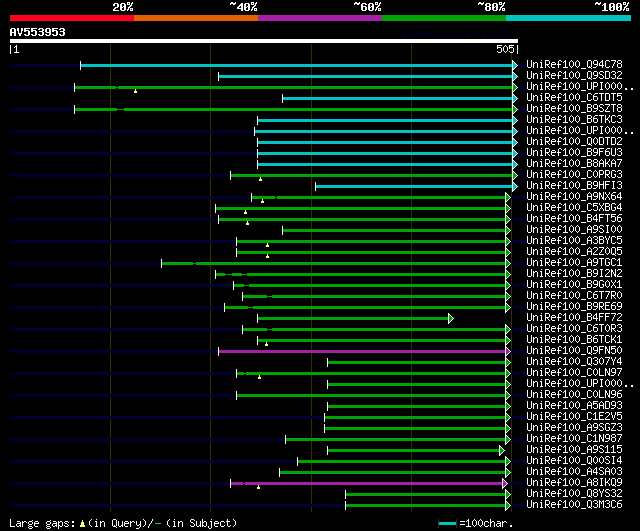Select the UniRef100_C1E2V5 label
Screen dimensions: 640x531
pos(574,417)
